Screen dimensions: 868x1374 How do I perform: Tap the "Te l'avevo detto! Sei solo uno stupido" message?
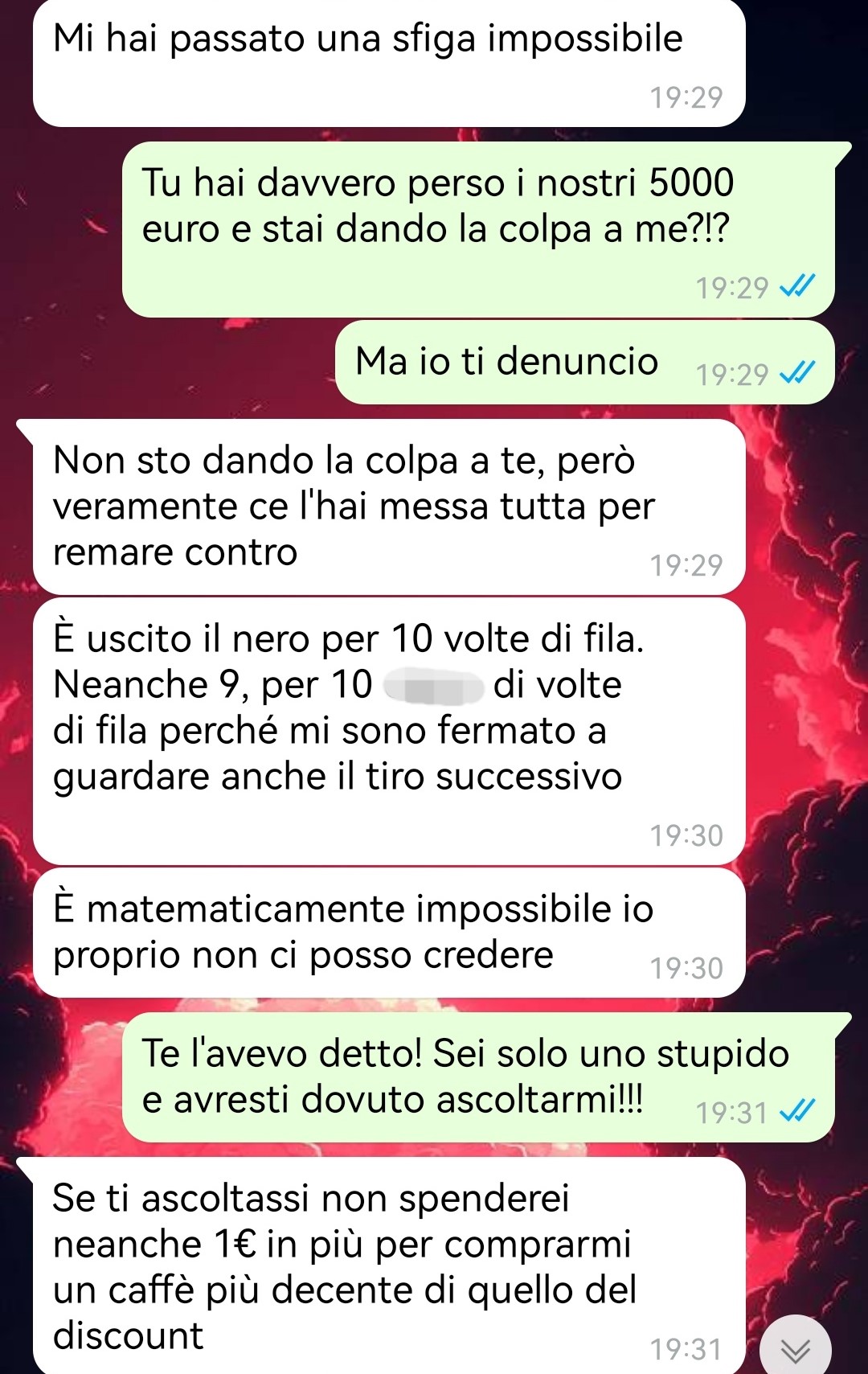[478, 1077]
